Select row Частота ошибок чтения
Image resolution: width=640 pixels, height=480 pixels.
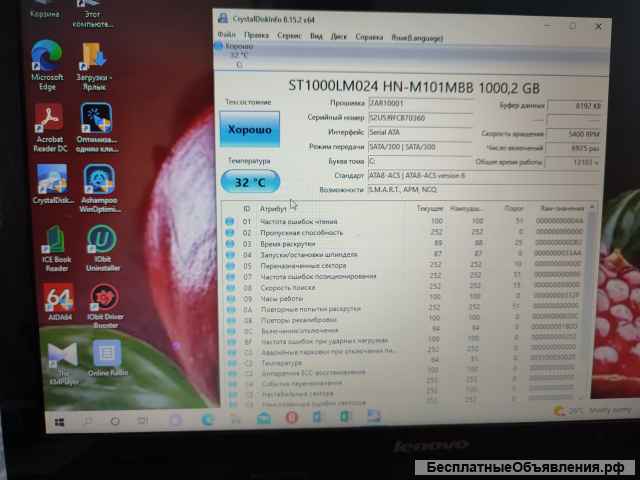point(405,221)
